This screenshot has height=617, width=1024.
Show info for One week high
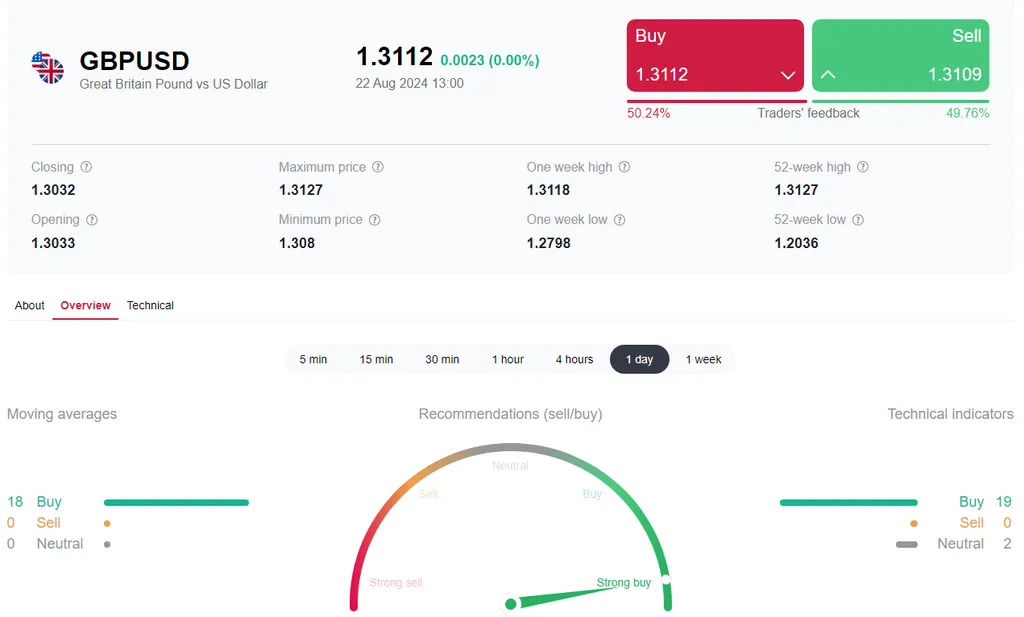click(625, 167)
